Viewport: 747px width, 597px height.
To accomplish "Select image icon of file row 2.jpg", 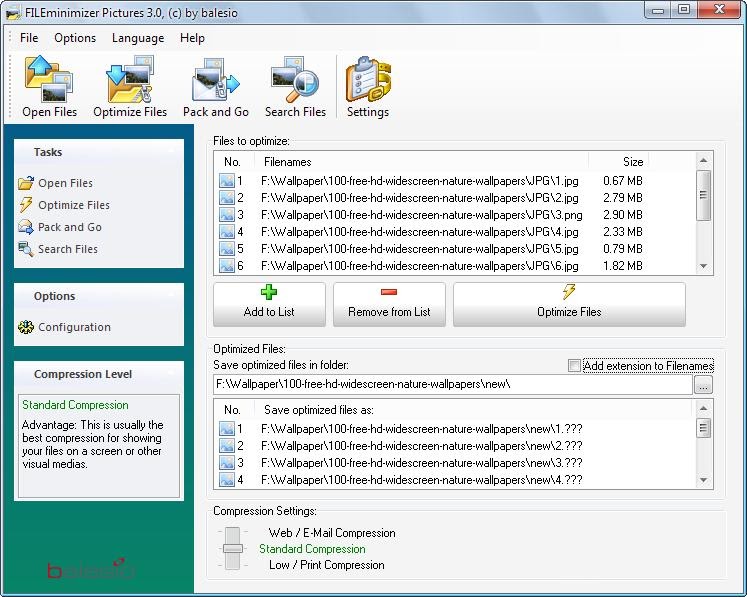I will click(227, 198).
